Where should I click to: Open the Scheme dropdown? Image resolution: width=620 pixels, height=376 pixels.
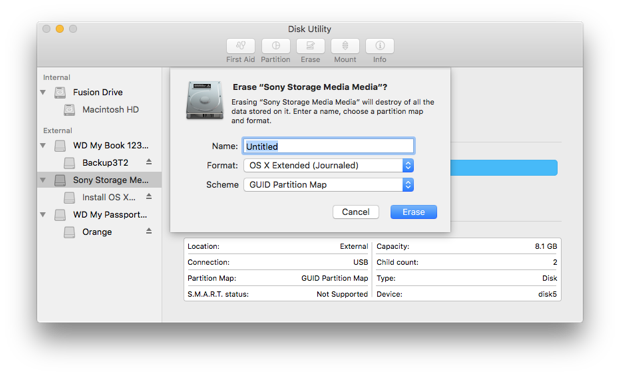point(329,185)
